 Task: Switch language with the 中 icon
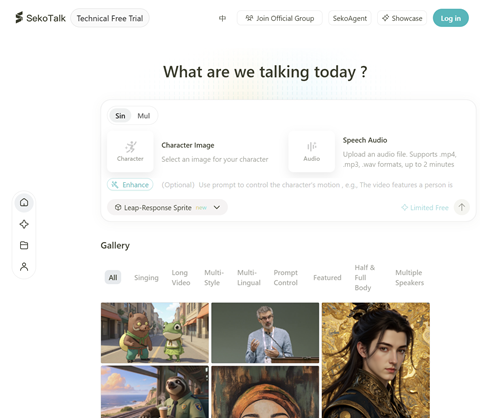tap(222, 18)
